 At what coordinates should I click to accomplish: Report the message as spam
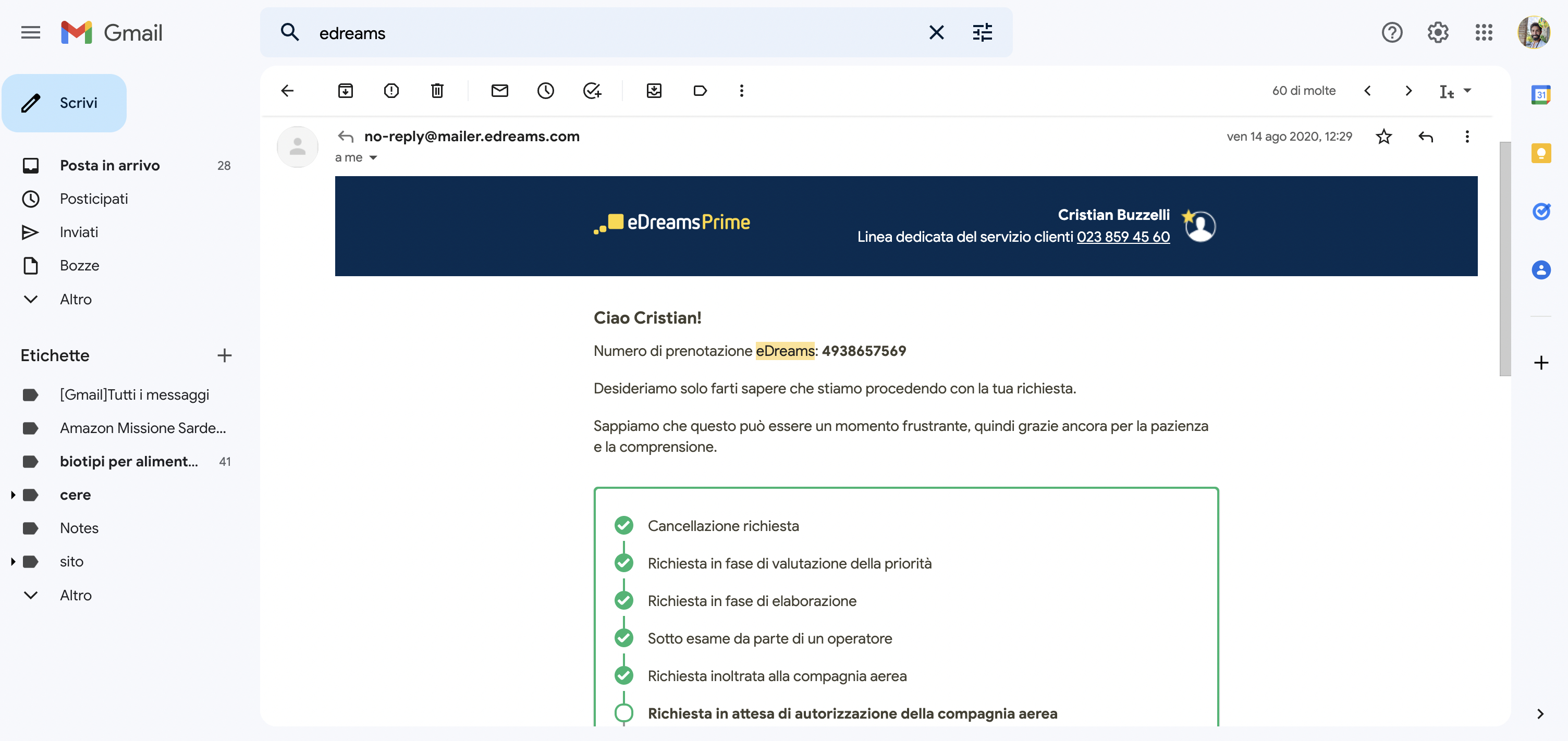391,90
